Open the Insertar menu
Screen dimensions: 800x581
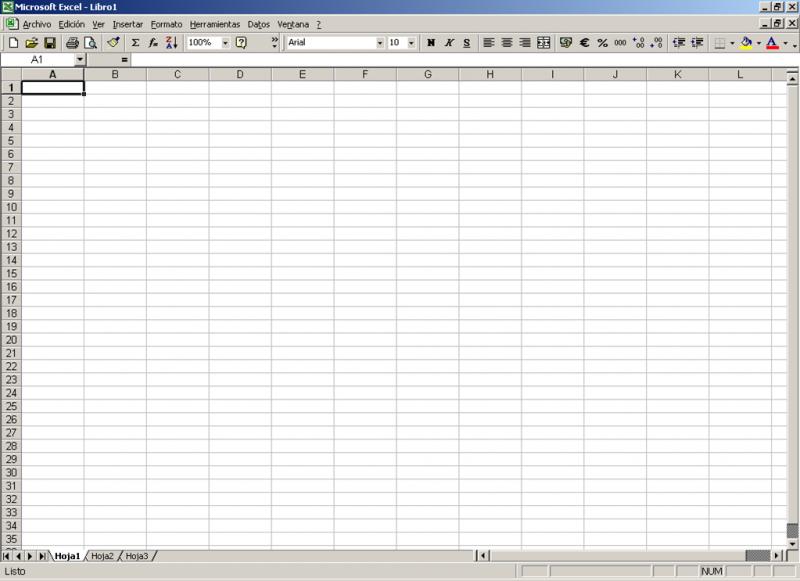(128, 24)
